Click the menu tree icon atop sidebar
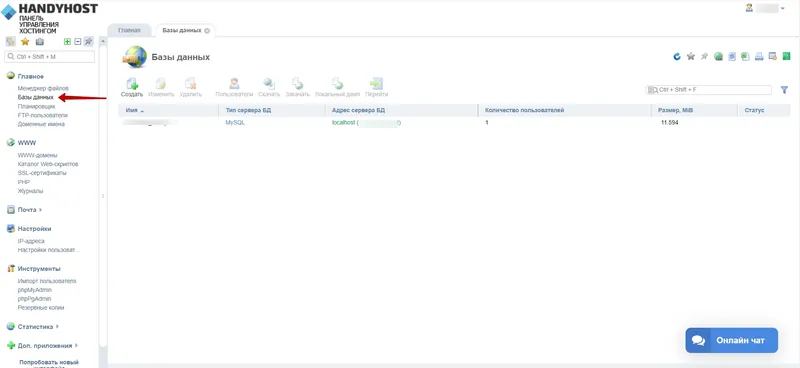 [x=10, y=42]
